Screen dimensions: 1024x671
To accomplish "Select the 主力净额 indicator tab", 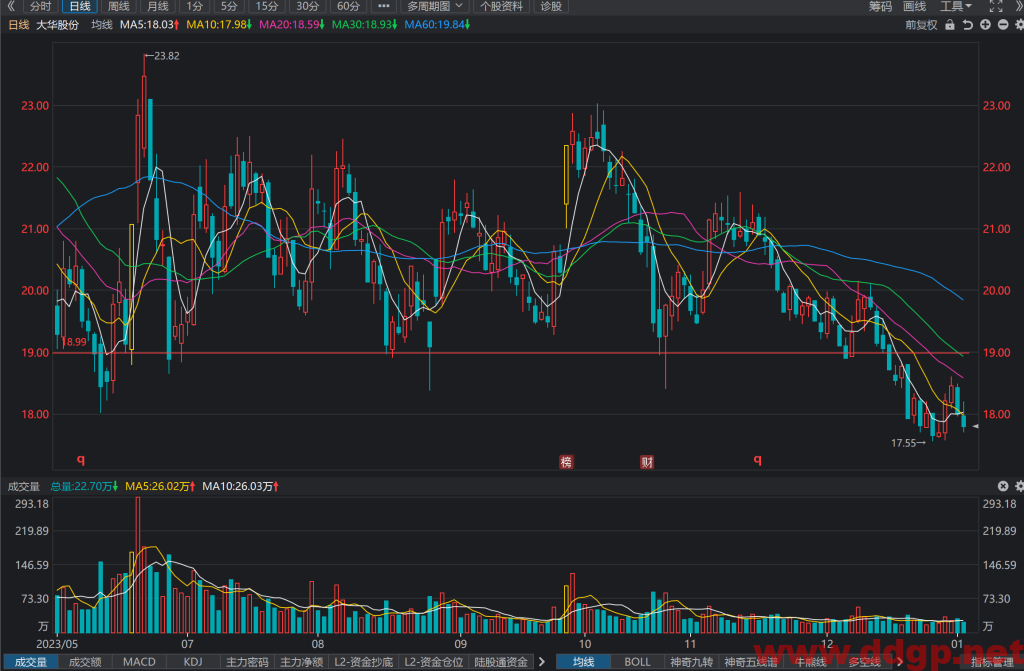I will (x=301, y=662).
